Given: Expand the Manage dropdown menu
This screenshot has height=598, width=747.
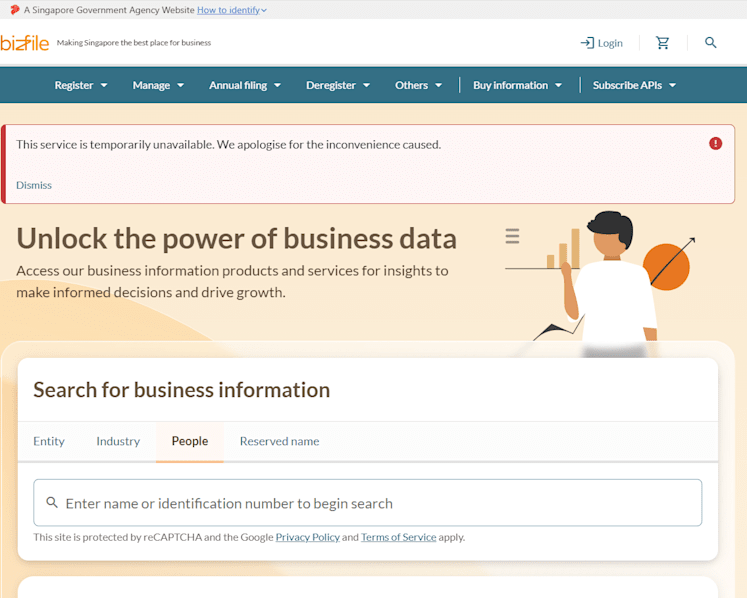Looking at the screenshot, I should [158, 85].
